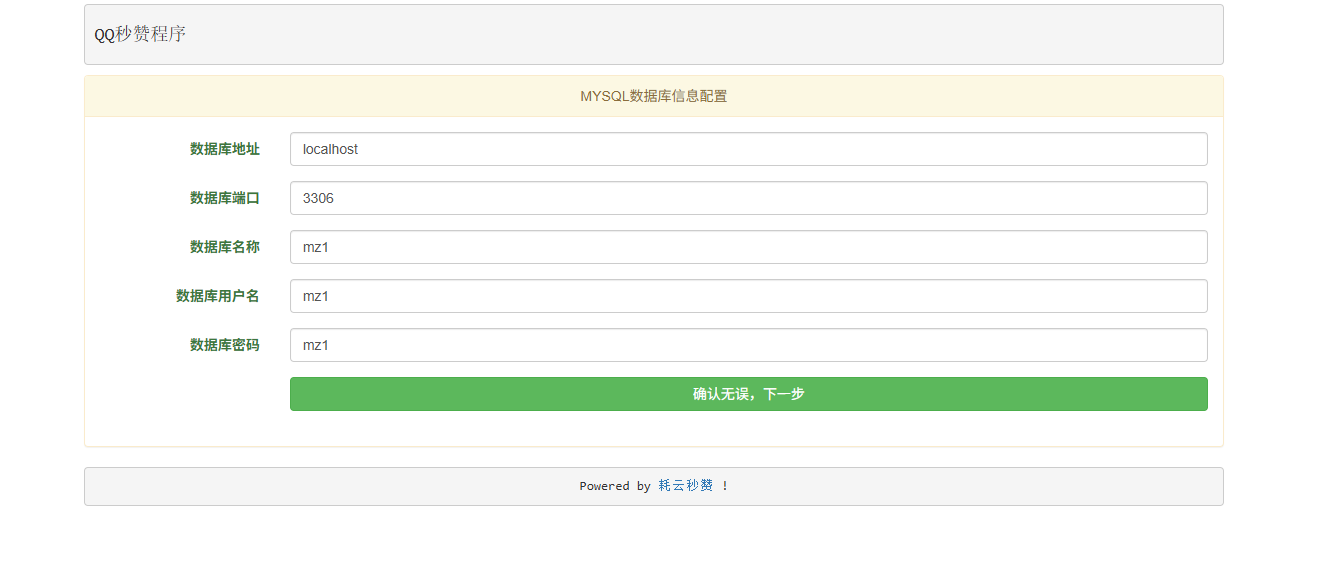Click into the 数据库用户名 input field
The height and width of the screenshot is (566, 1340).
[748, 296]
